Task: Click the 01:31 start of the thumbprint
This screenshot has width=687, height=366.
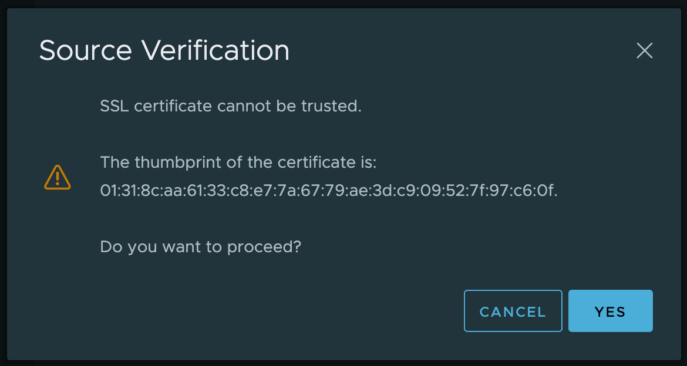Action: tap(117, 190)
